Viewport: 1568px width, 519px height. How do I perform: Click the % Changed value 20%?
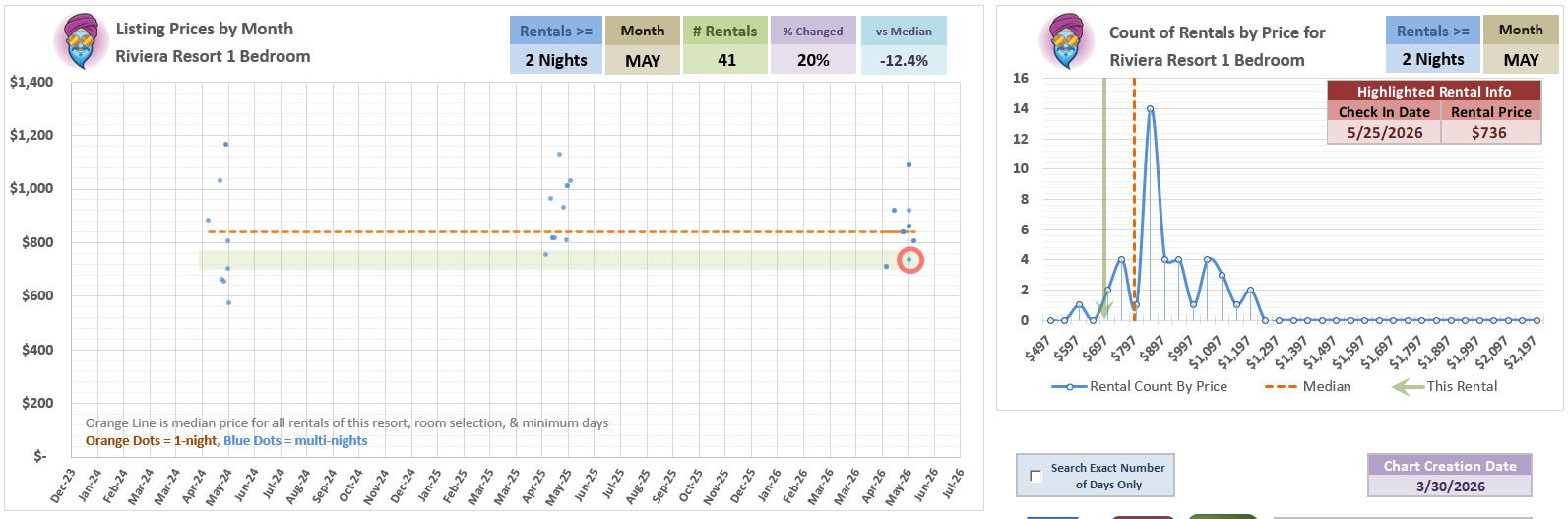coord(812,60)
